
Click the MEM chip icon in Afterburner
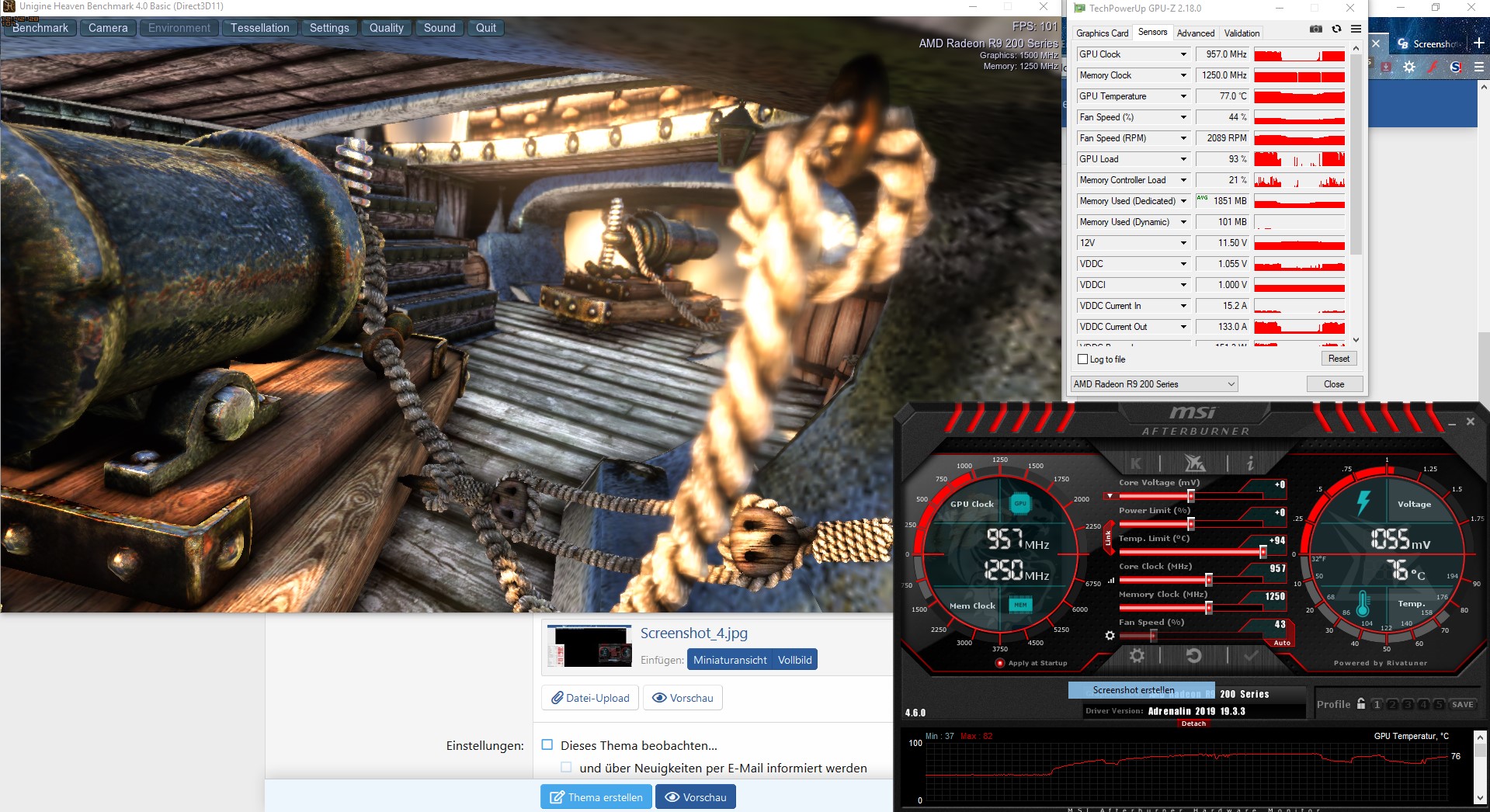point(1020,605)
